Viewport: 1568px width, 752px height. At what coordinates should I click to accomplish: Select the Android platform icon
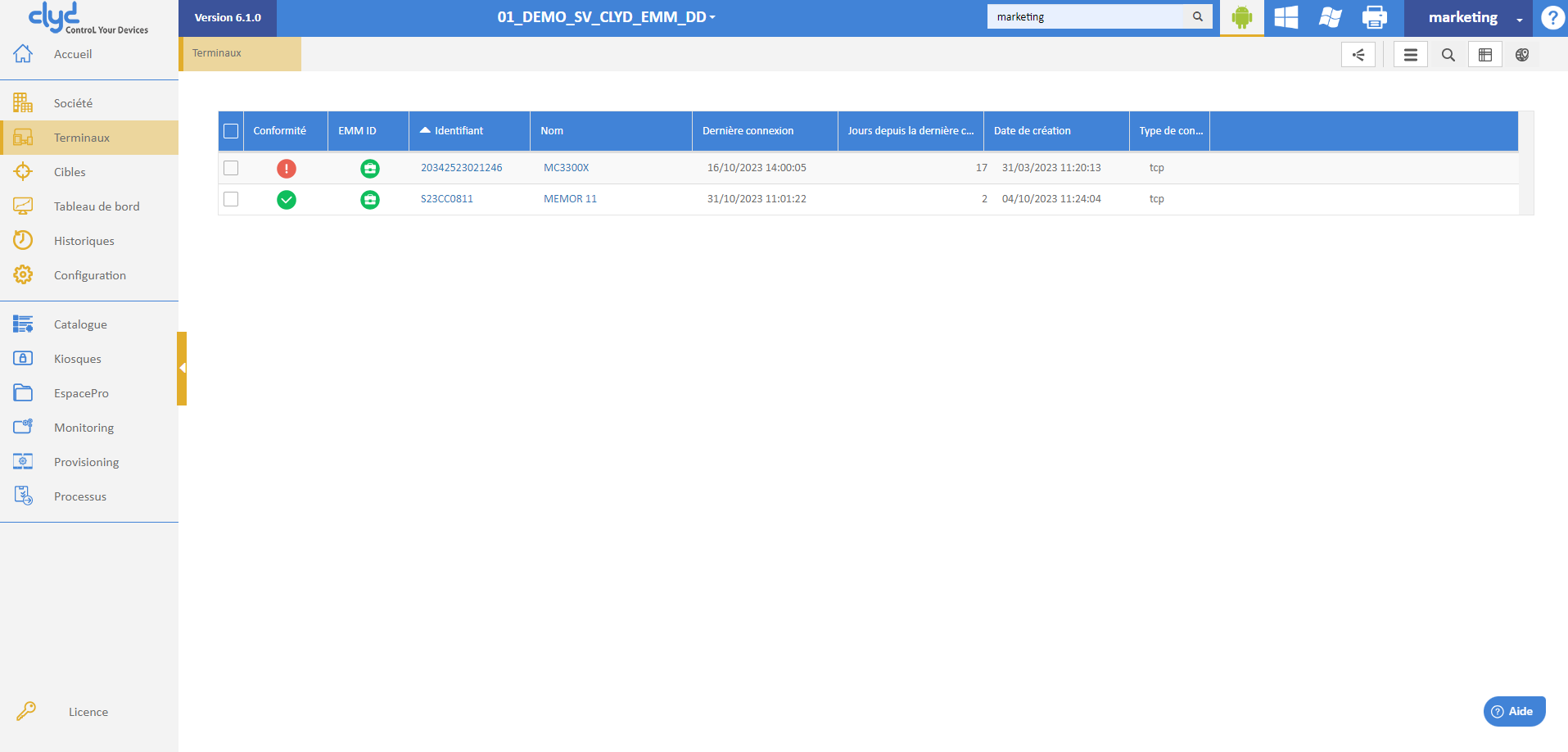tap(1242, 17)
